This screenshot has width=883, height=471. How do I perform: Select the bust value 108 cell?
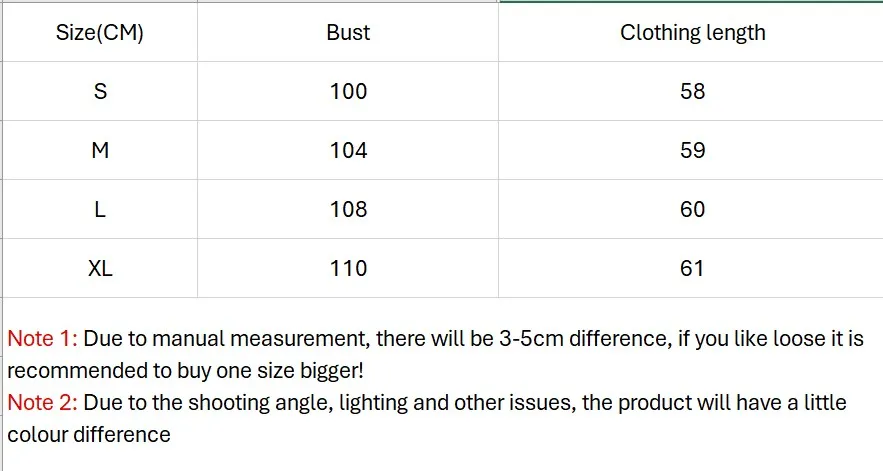point(348,210)
